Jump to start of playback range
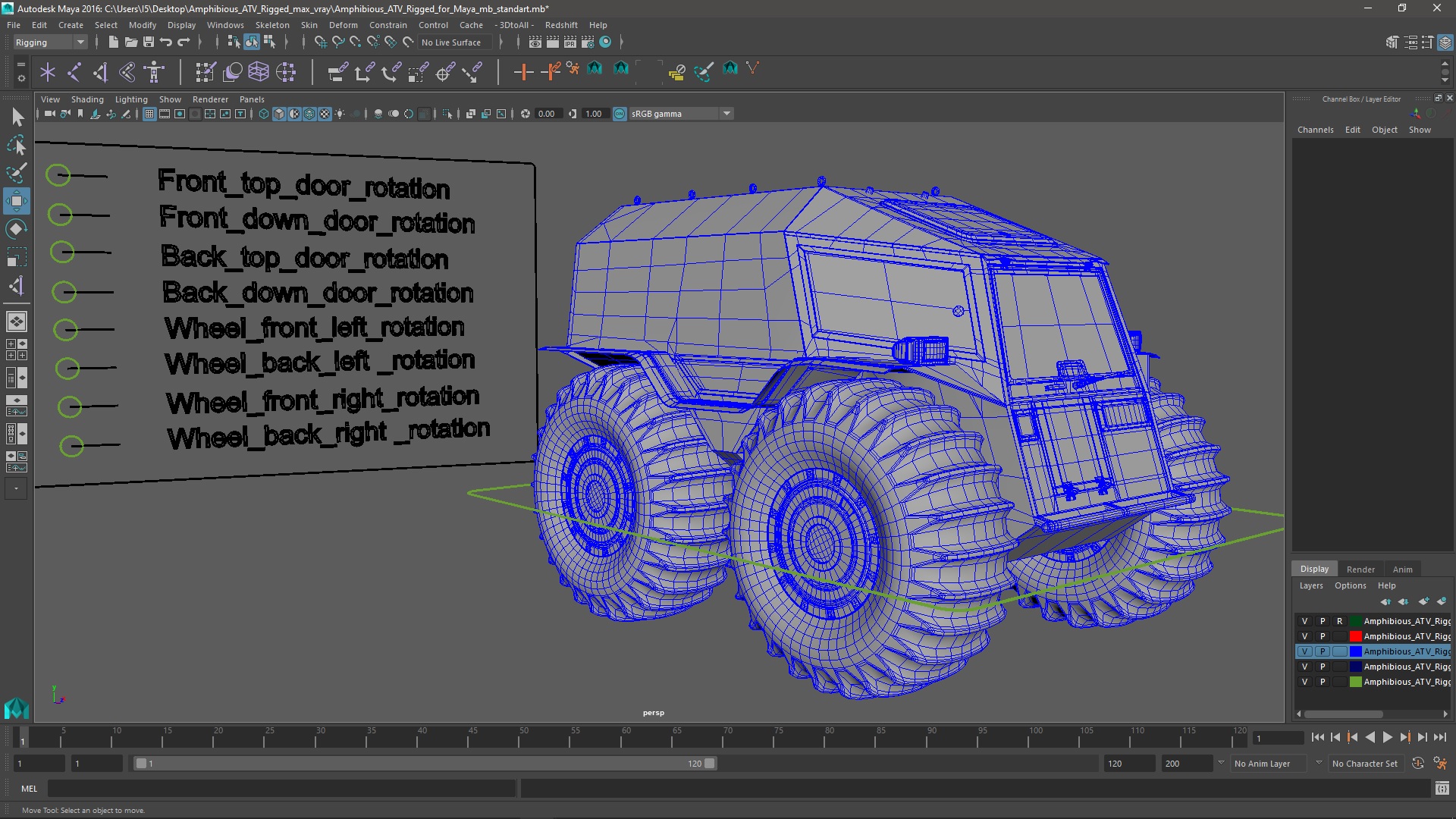Viewport: 1456px width, 819px height. tap(1318, 737)
